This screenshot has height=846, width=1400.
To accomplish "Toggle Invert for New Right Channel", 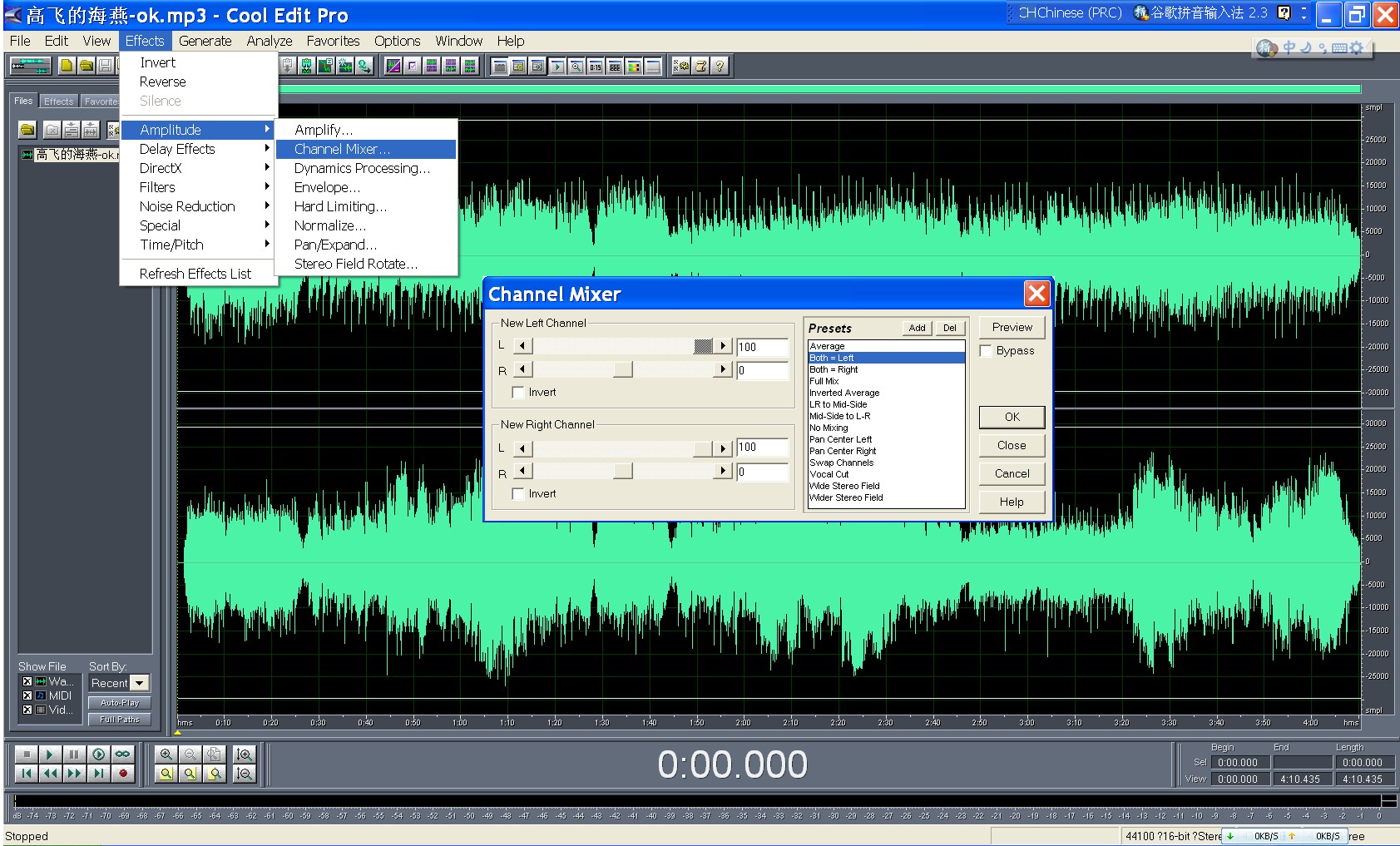I will coord(517,494).
